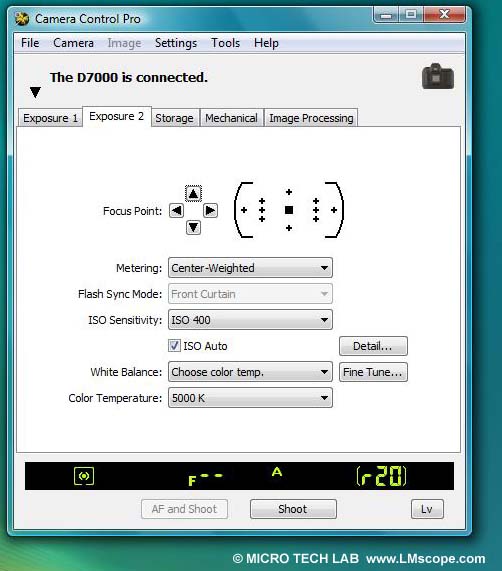This screenshot has width=502, height=571.
Task: Select the center square focus point
Action: (289, 210)
